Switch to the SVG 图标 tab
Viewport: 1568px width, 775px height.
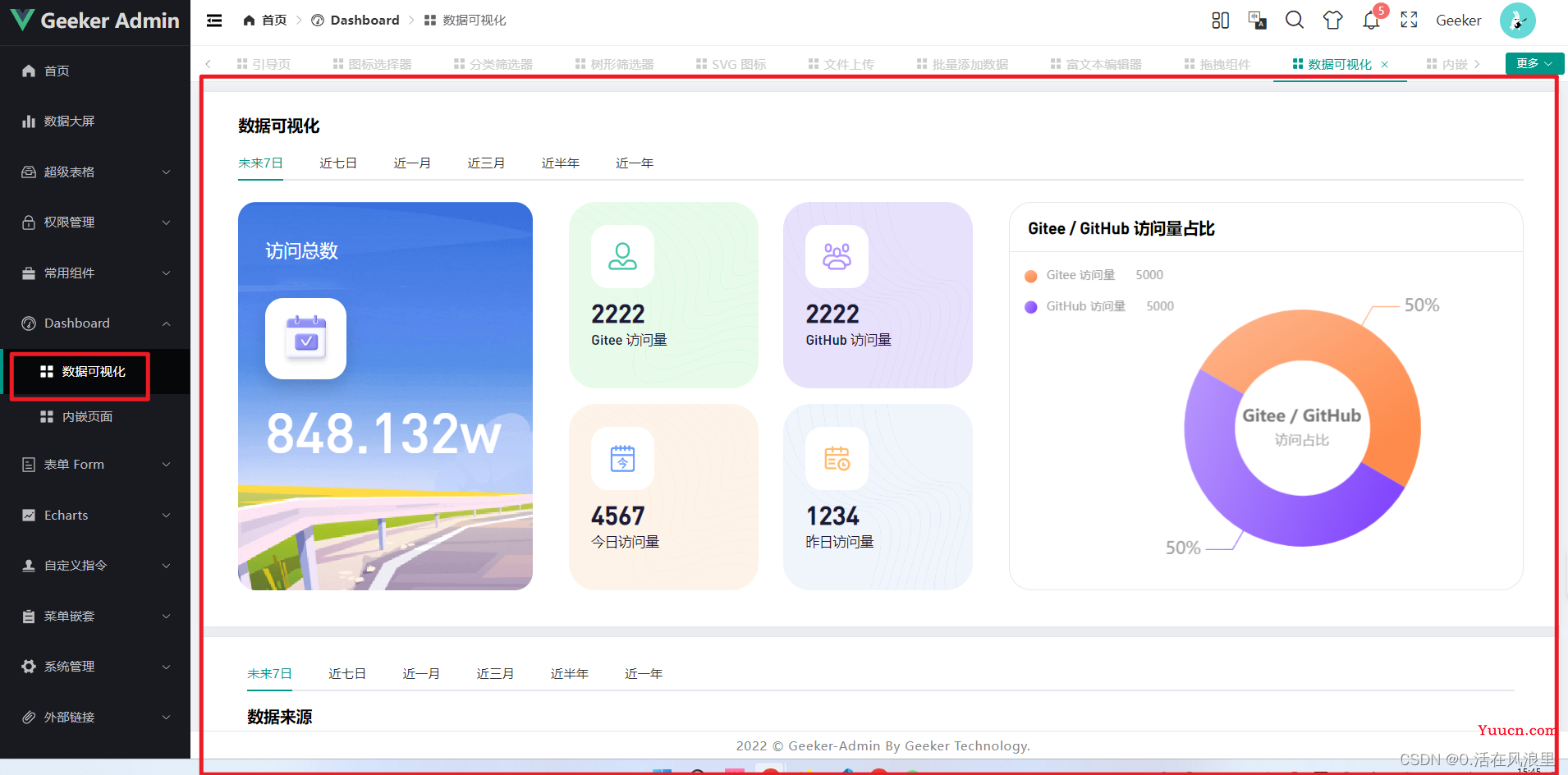731,64
